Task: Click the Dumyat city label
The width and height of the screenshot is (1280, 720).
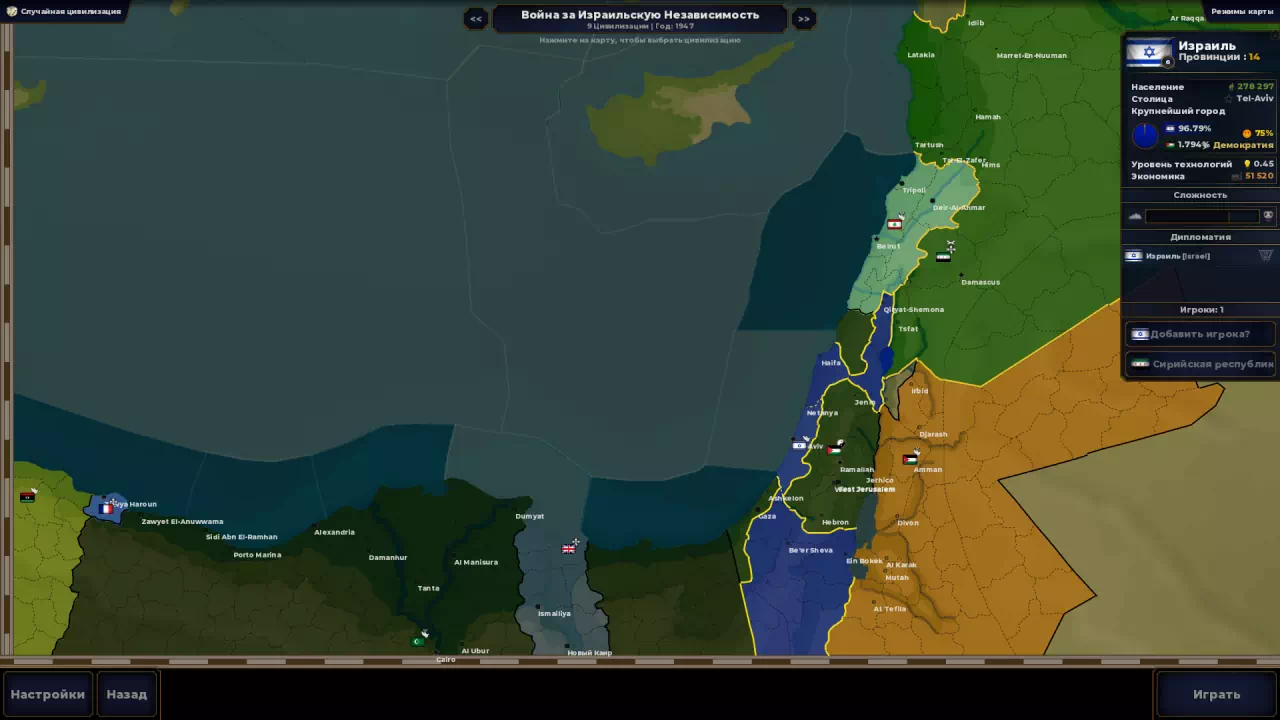Action: 530,516
